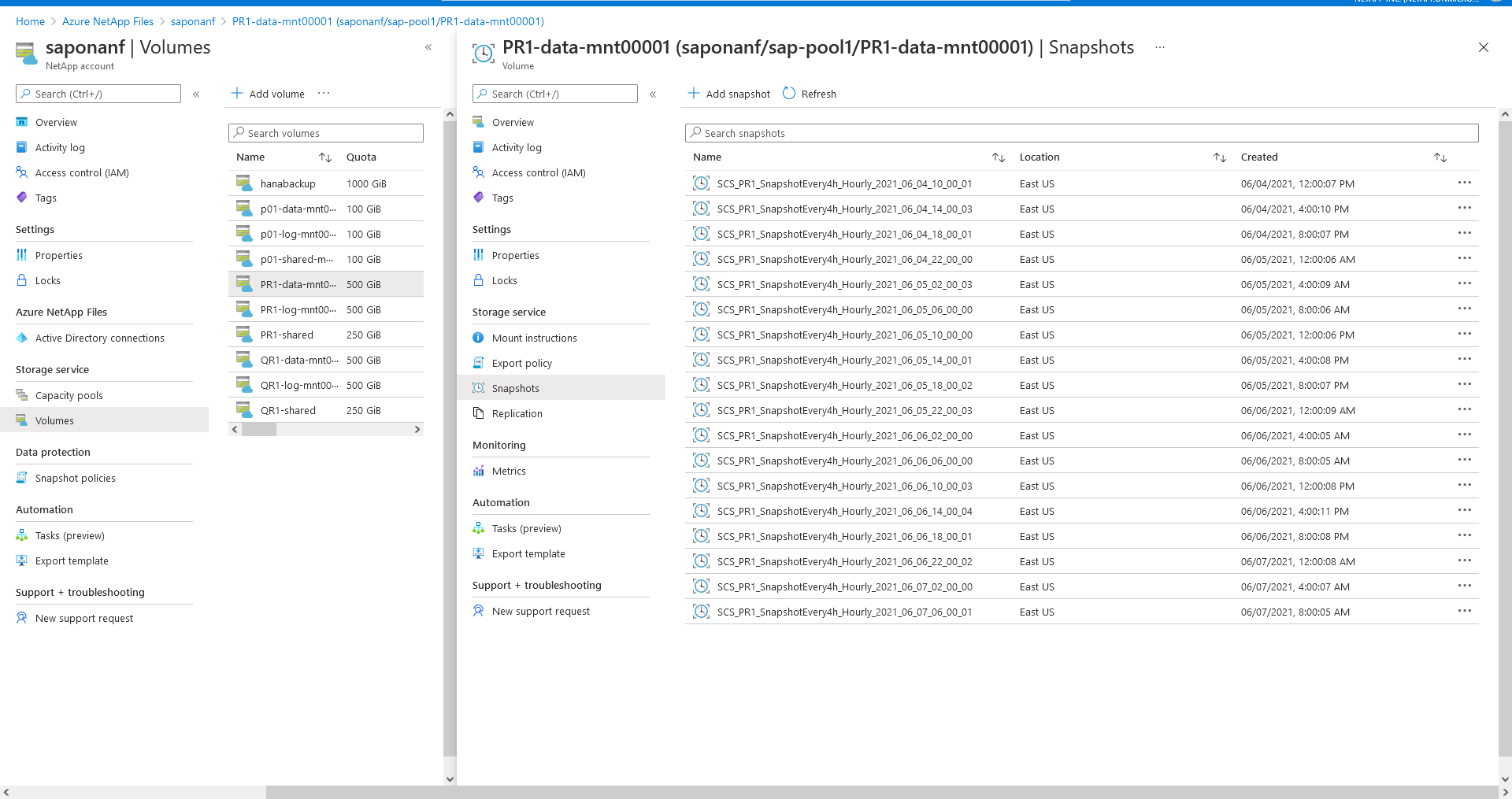The width and height of the screenshot is (1512, 799).
Task: Click the Add snapshot button label
Action: tap(738, 94)
